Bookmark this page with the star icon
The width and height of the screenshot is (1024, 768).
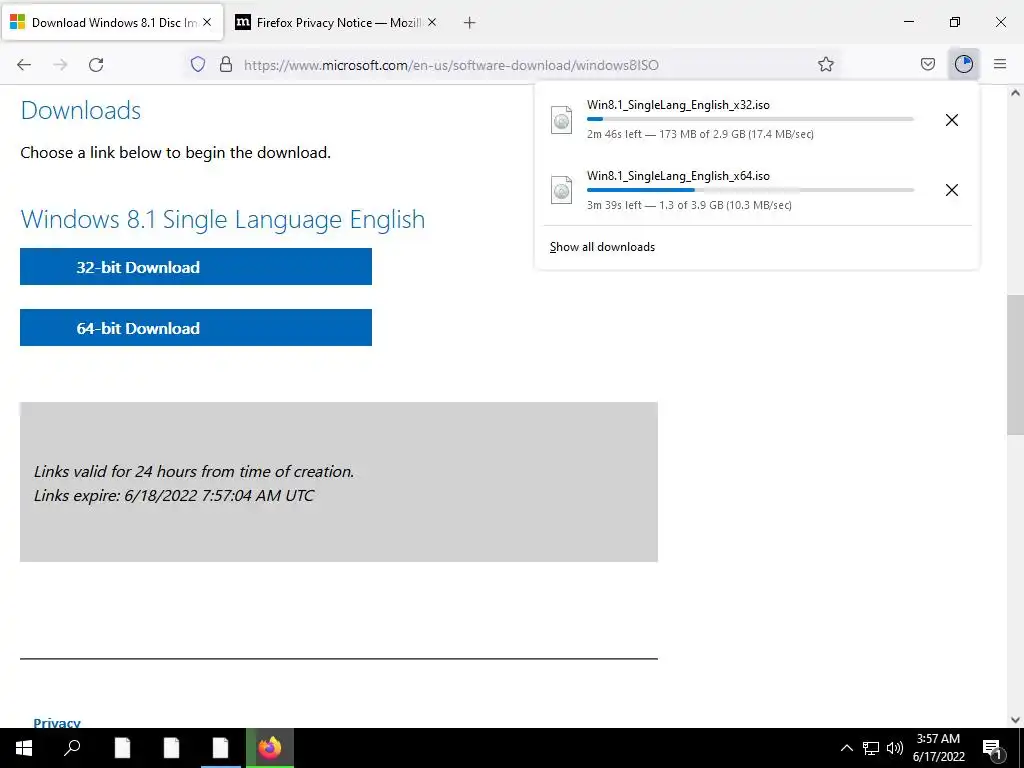pos(825,64)
